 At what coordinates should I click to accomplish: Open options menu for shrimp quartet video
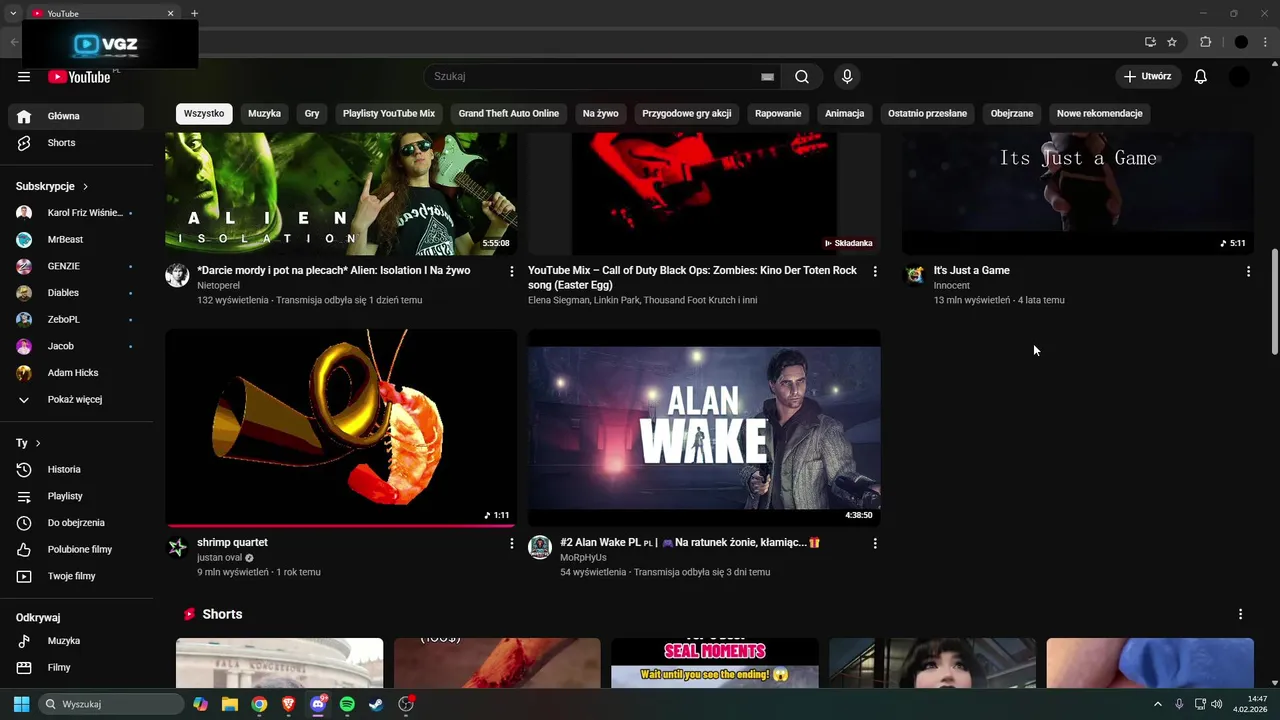click(x=512, y=543)
